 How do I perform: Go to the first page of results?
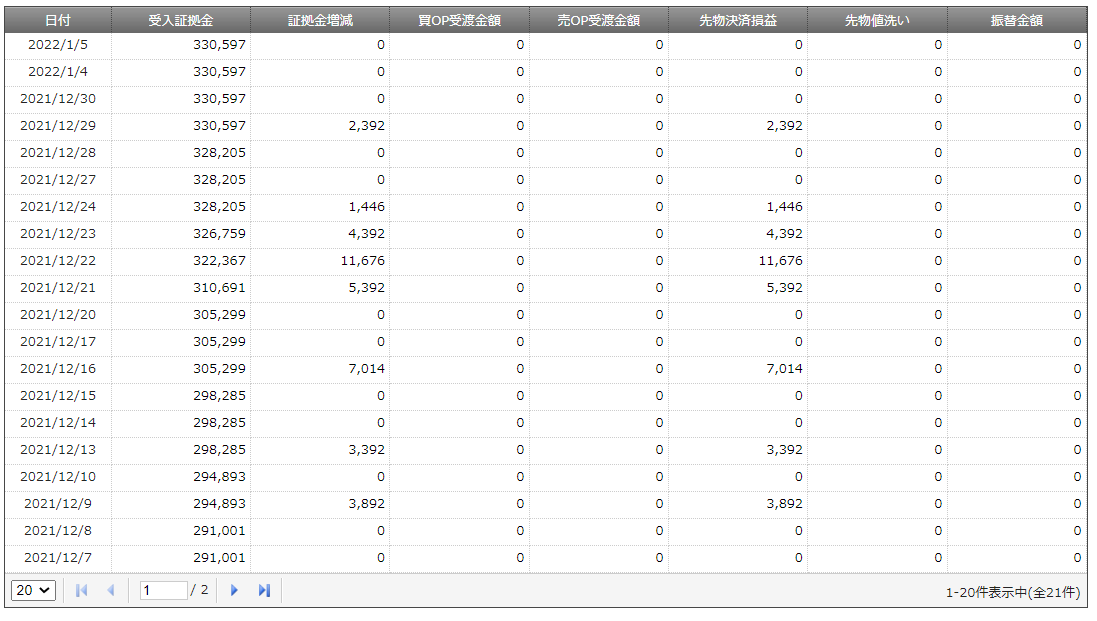tap(81, 590)
